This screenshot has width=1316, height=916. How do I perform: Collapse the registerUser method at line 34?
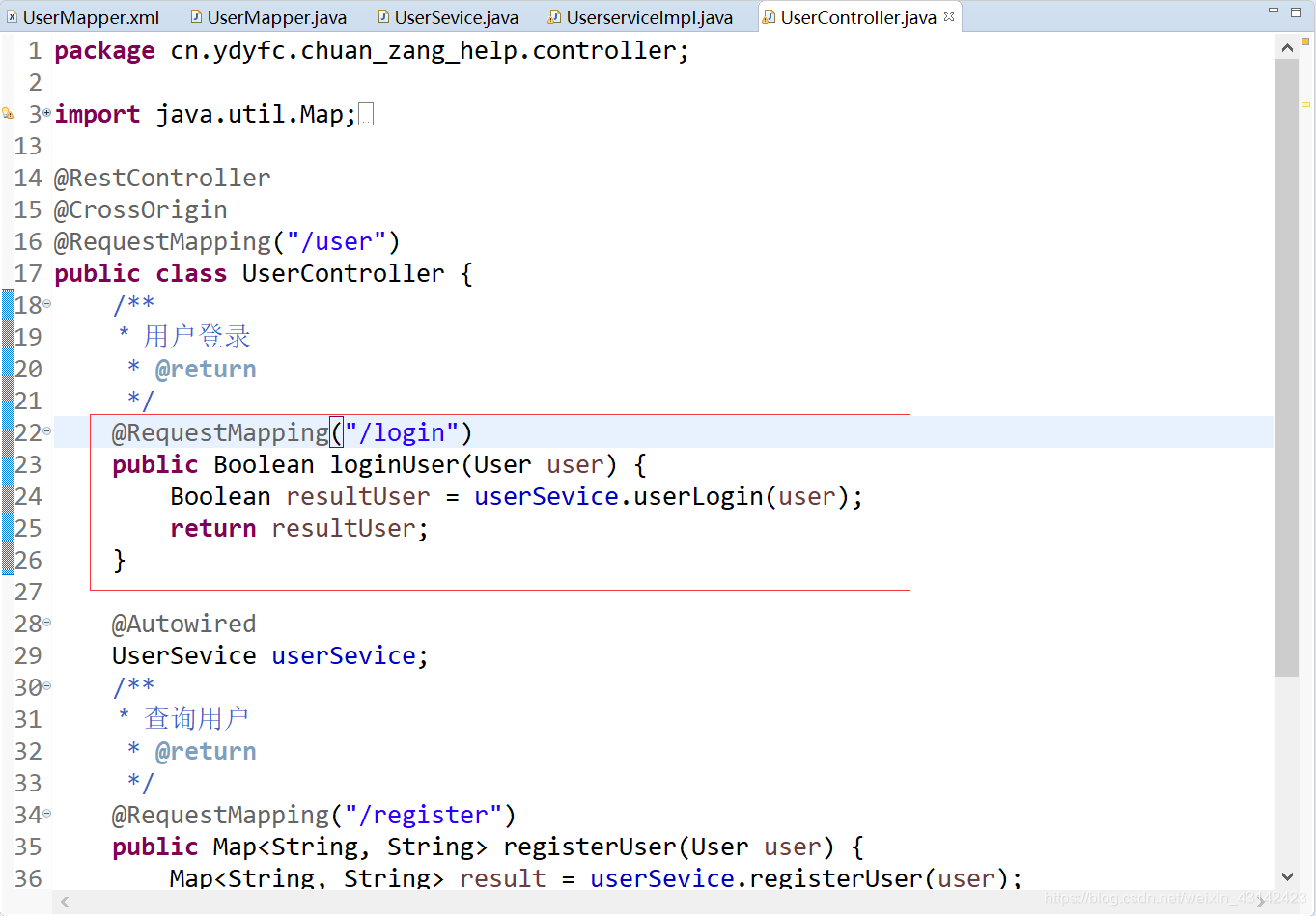point(46,815)
